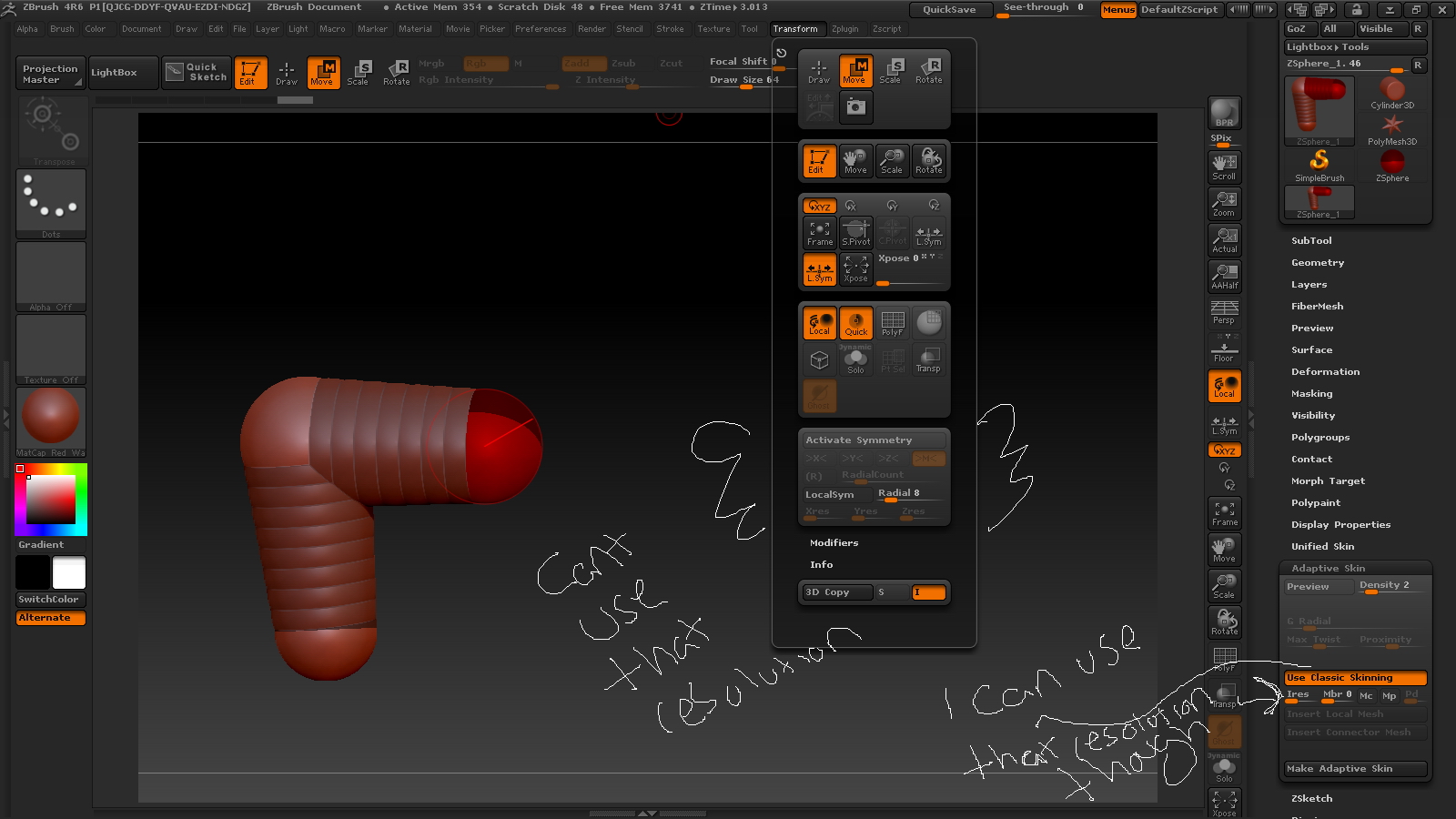The height and width of the screenshot is (819, 1456).
Task: Select the PolyMesh3D tool thumbnail
Action: tap(1392, 129)
